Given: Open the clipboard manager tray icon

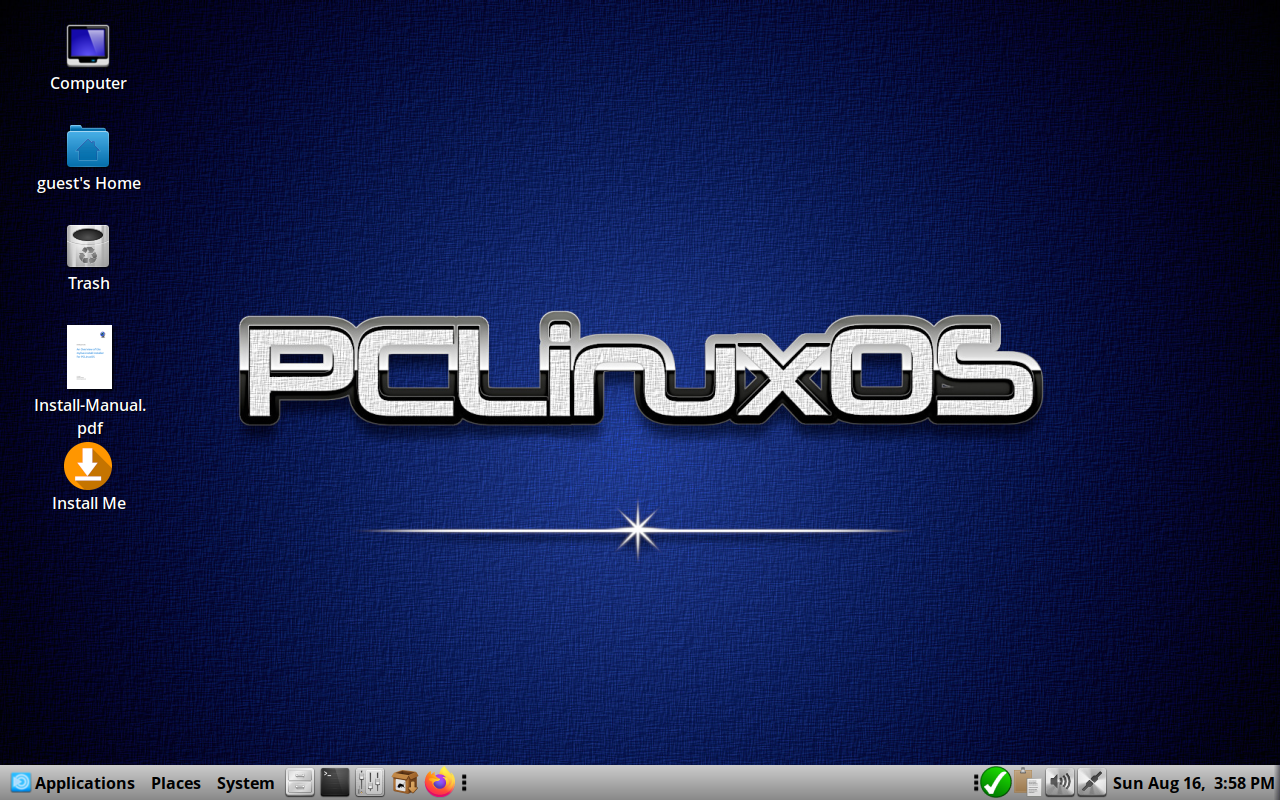Looking at the screenshot, I should click(1027, 782).
